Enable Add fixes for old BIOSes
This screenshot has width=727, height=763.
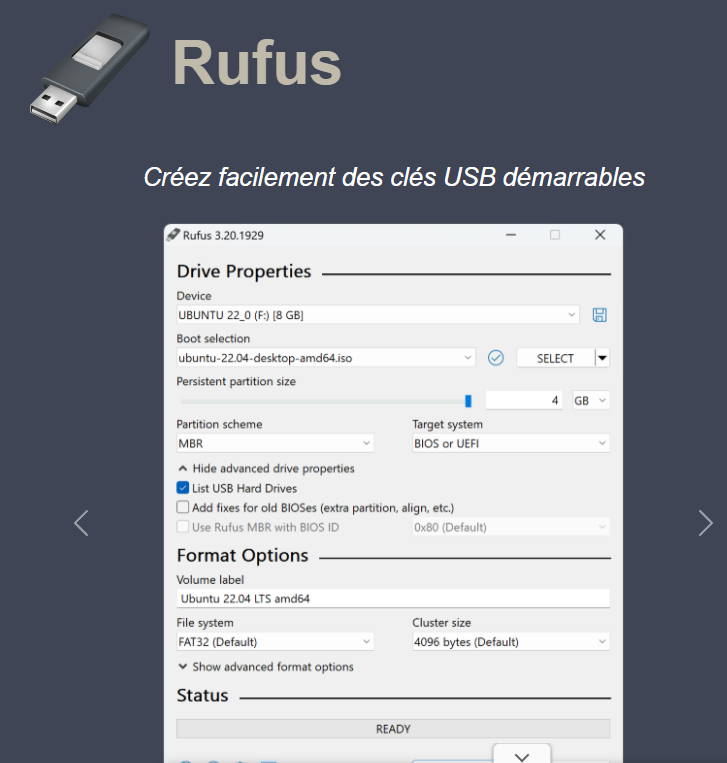183,508
